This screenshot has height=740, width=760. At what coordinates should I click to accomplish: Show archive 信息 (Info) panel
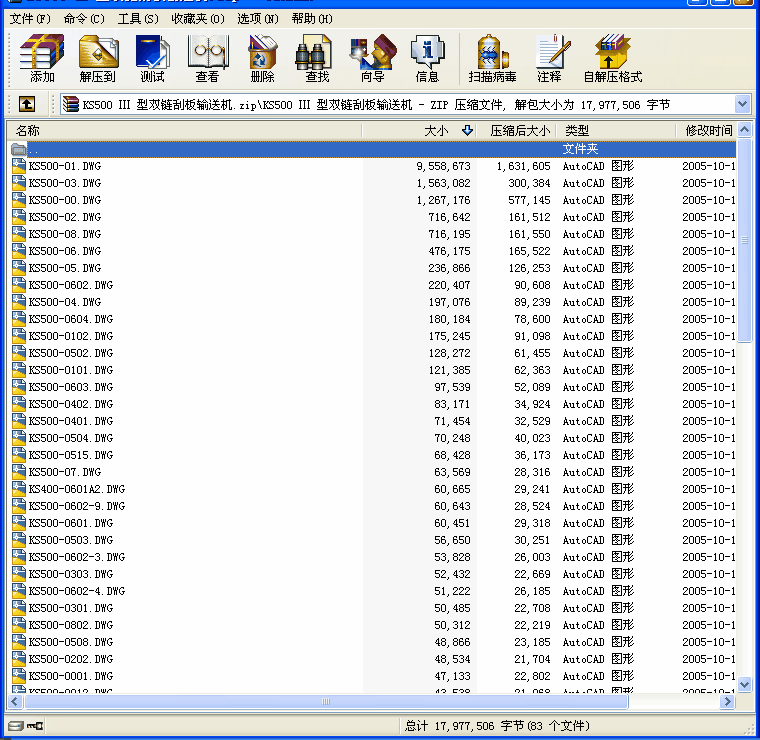point(427,58)
